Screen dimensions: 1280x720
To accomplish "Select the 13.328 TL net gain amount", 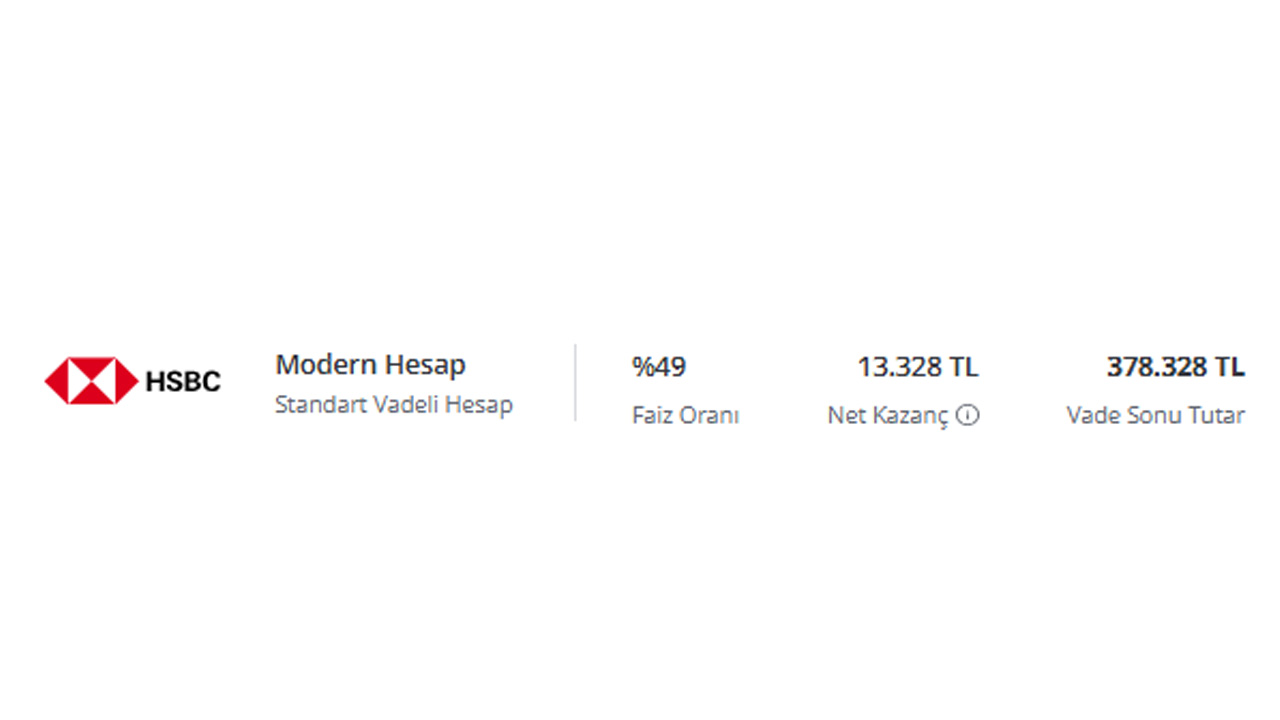I will [918, 367].
